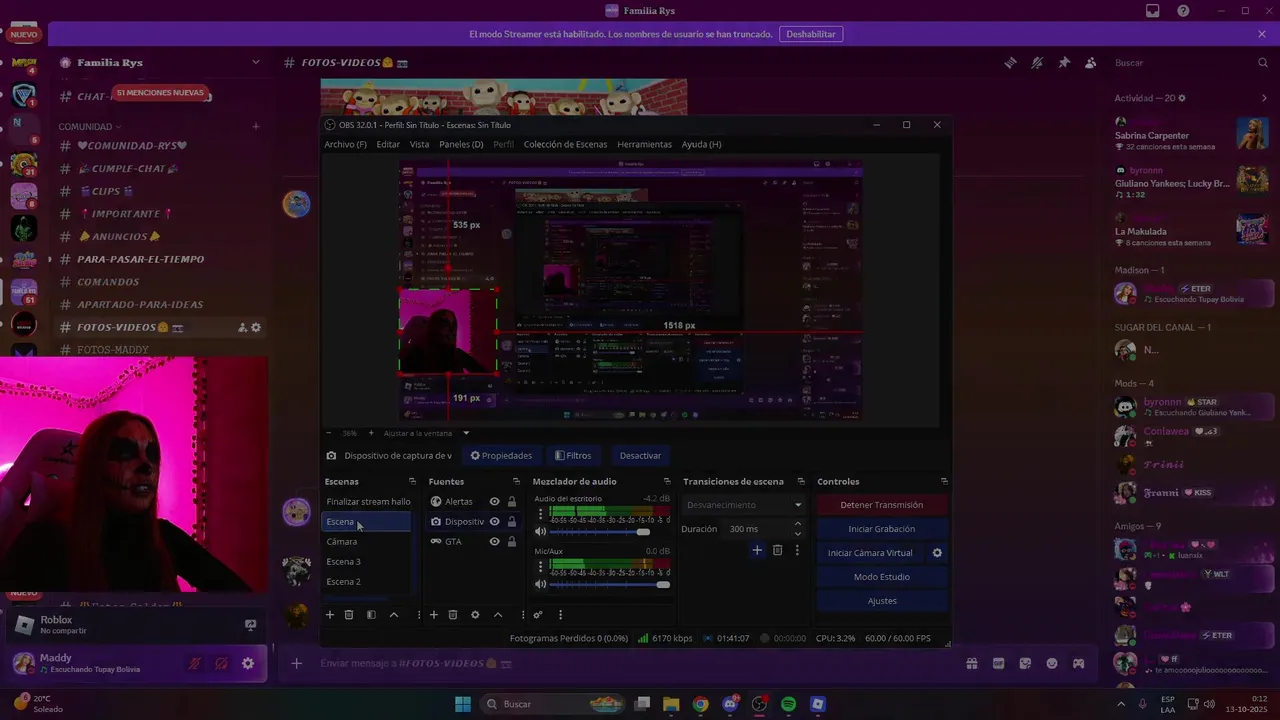Delete the selected scene with trash icon in Escenas
This screenshot has height=720, width=1280.
tap(349, 615)
